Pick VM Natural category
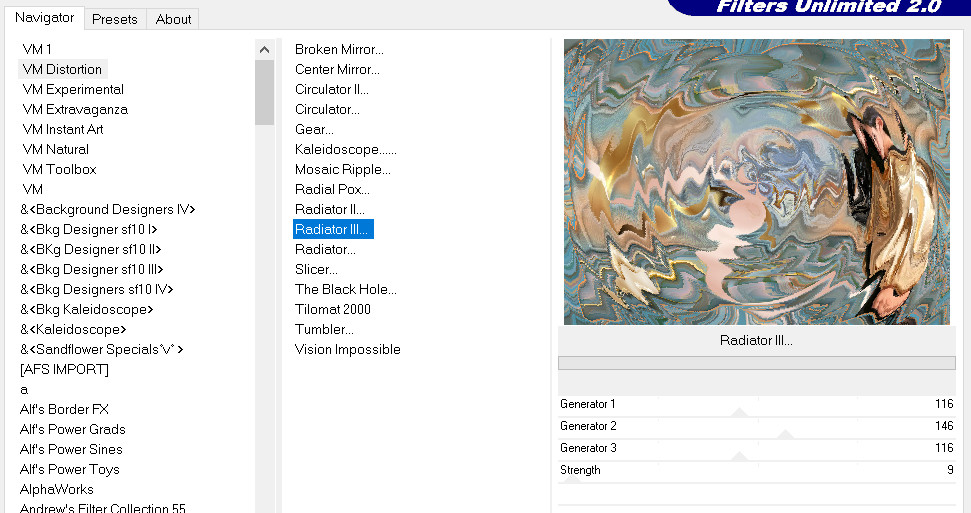This screenshot has width=971, height=513. point(56,149)
